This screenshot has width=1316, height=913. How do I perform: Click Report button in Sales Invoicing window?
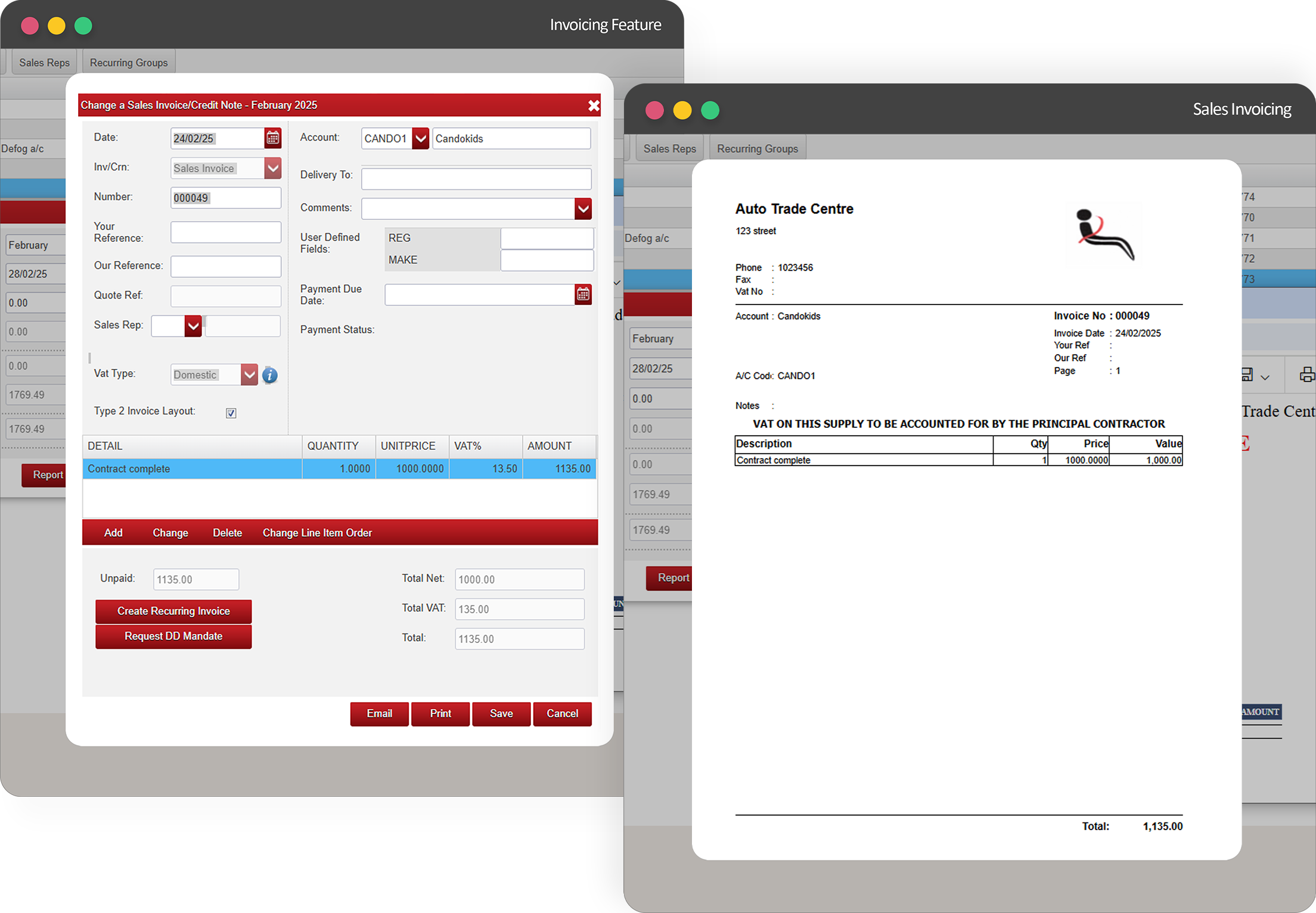click(x=669, y=578)
